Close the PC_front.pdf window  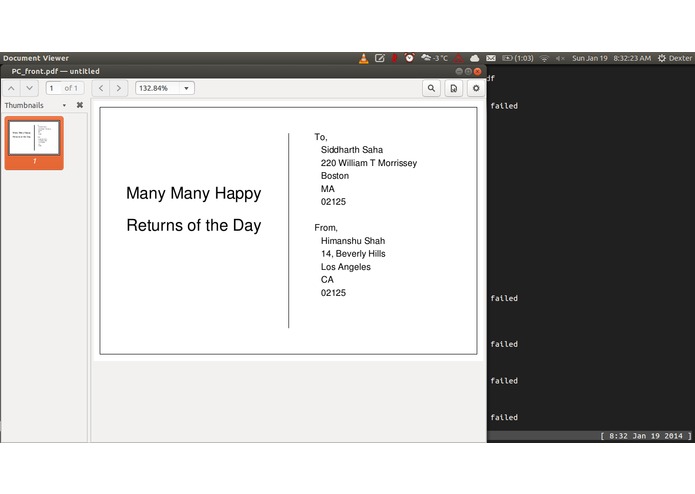point(477,71)
